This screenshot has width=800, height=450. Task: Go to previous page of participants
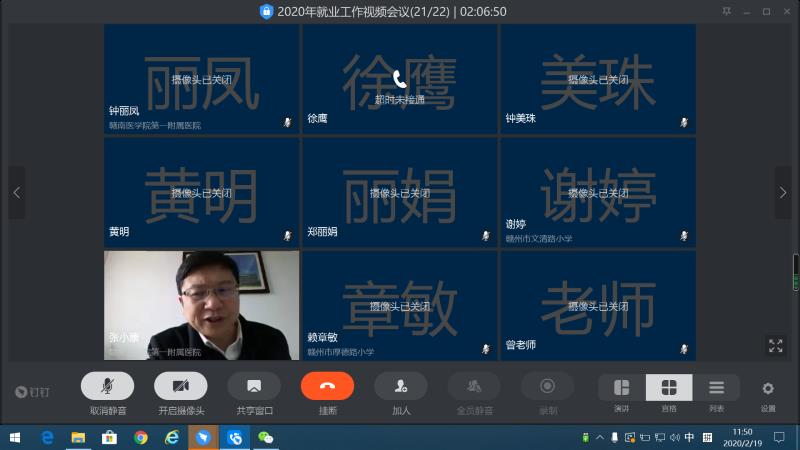(x=16, y=193)
